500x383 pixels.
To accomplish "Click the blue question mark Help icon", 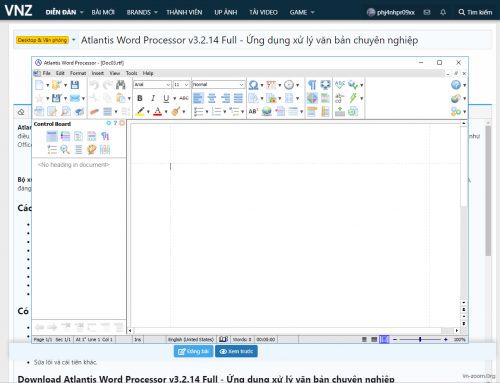I will coord(456,85).
